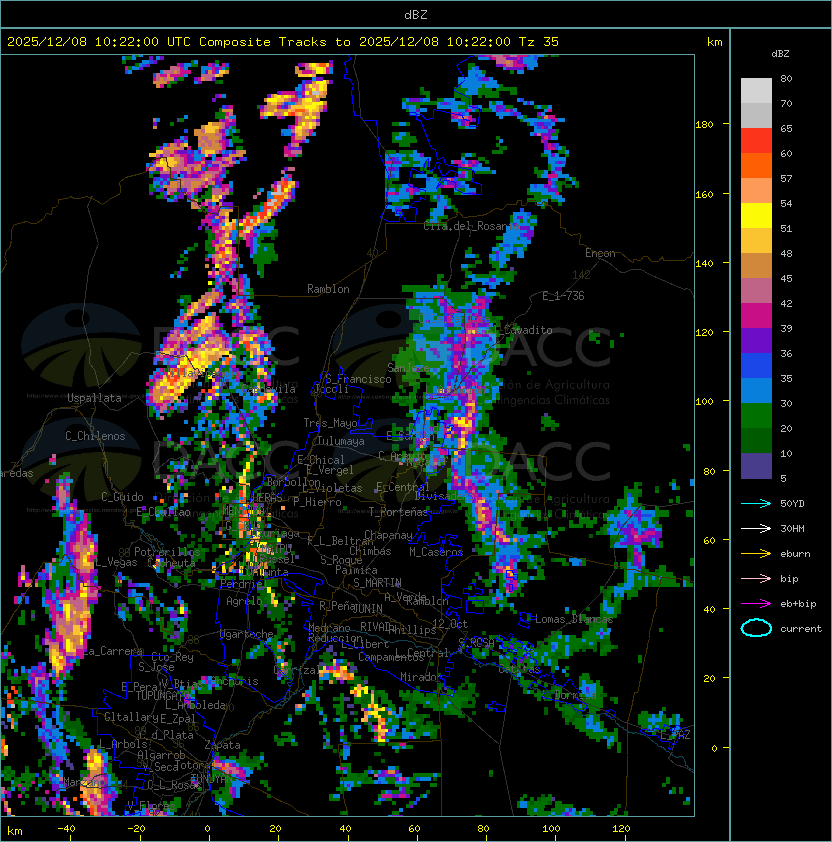Viewport: 832px width, 842px height.
Task: Click the Agrelo place label
Action: click(x=244, y=601)
